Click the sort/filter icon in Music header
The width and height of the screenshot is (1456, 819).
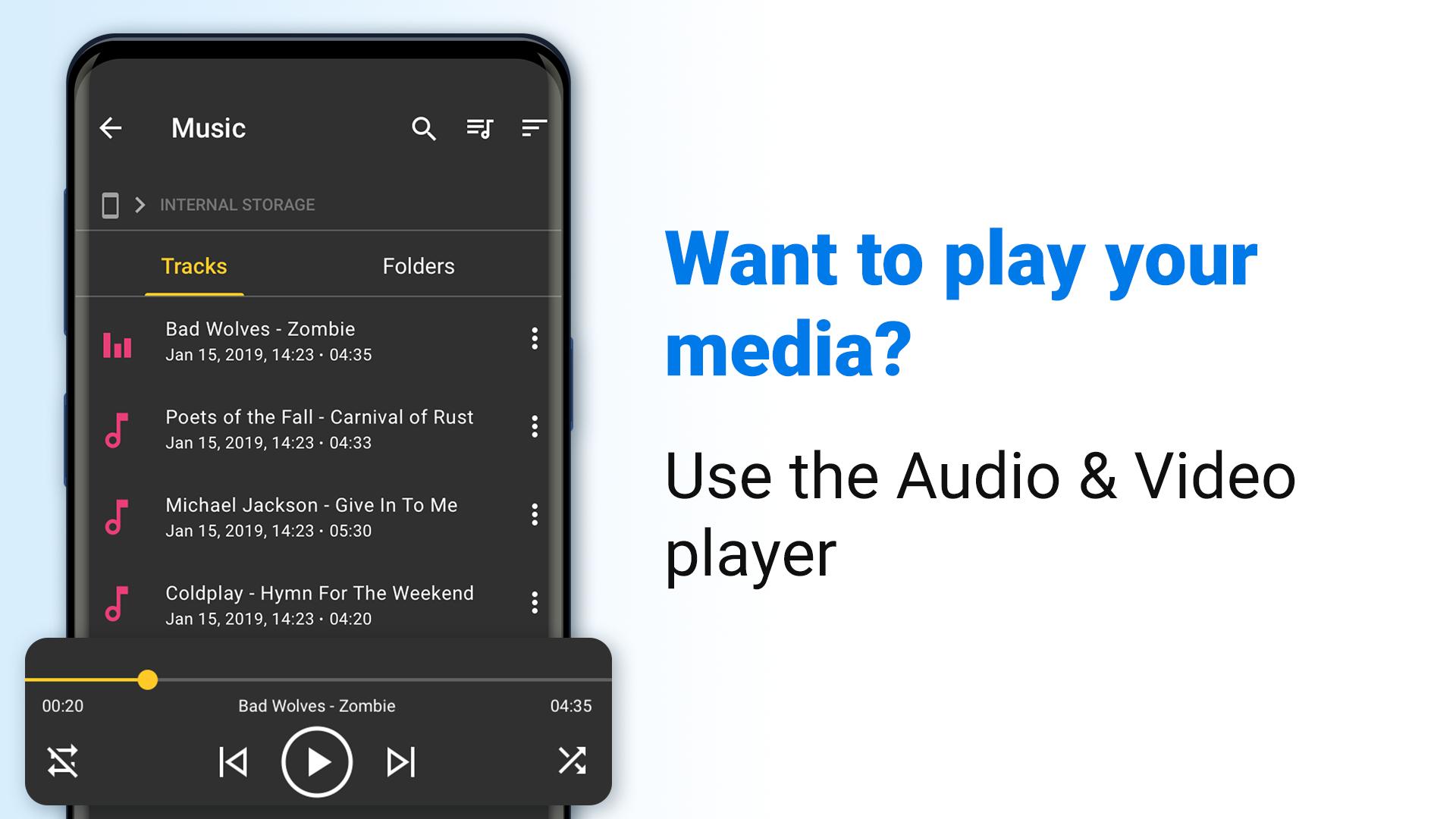(x=536, y=127)
